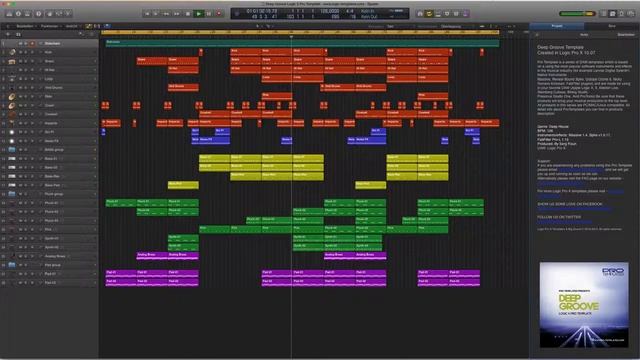This screenshot has width=640, height=360.
Task: Toggle record enable on Sidechain track
Action: pos(32,43)
